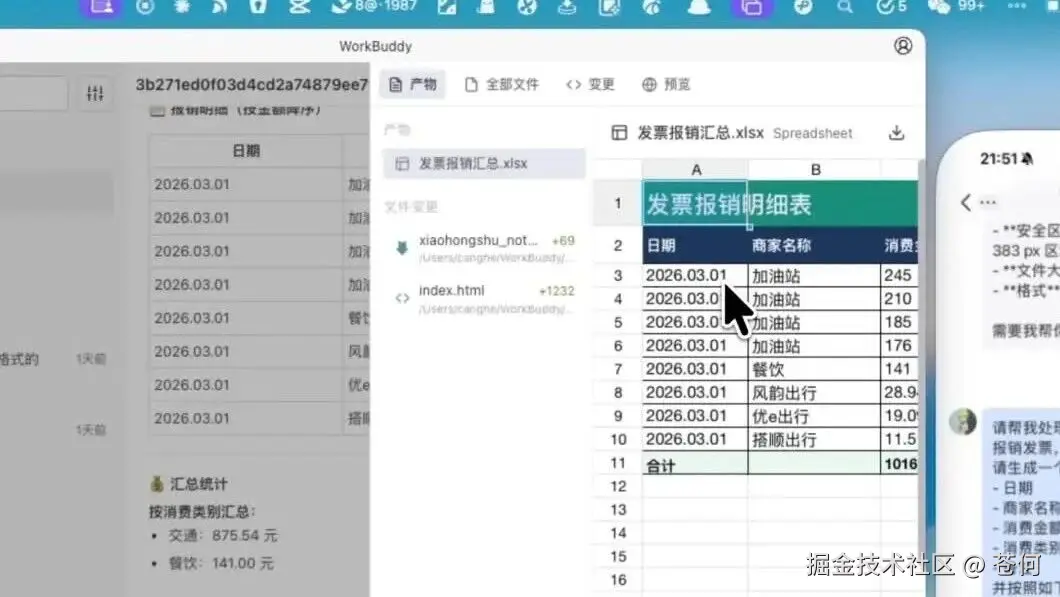Open the xiaohongshu_not... file change entry
This screenshot has height=597, width=1060.
(485, 248)
